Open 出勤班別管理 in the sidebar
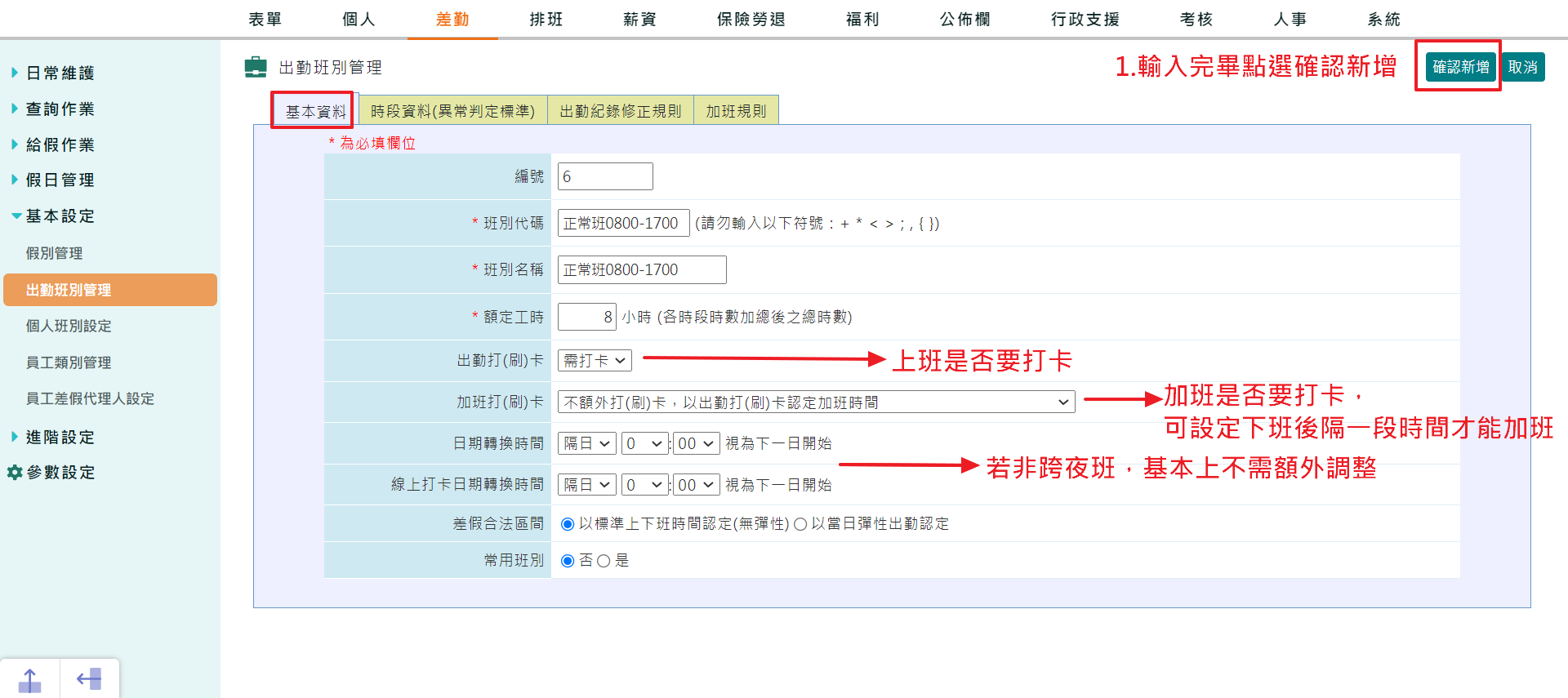The image size is (1568, 698). 110,290
